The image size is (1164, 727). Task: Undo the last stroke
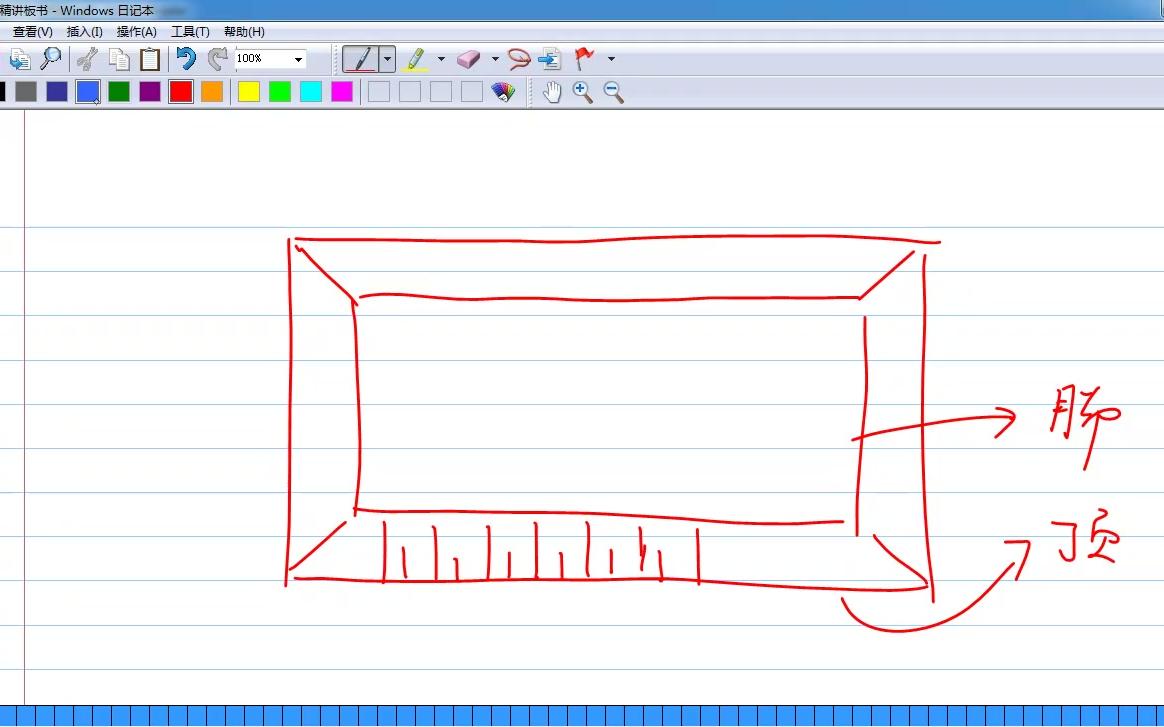pyautogui.click(x=186, y=59)
